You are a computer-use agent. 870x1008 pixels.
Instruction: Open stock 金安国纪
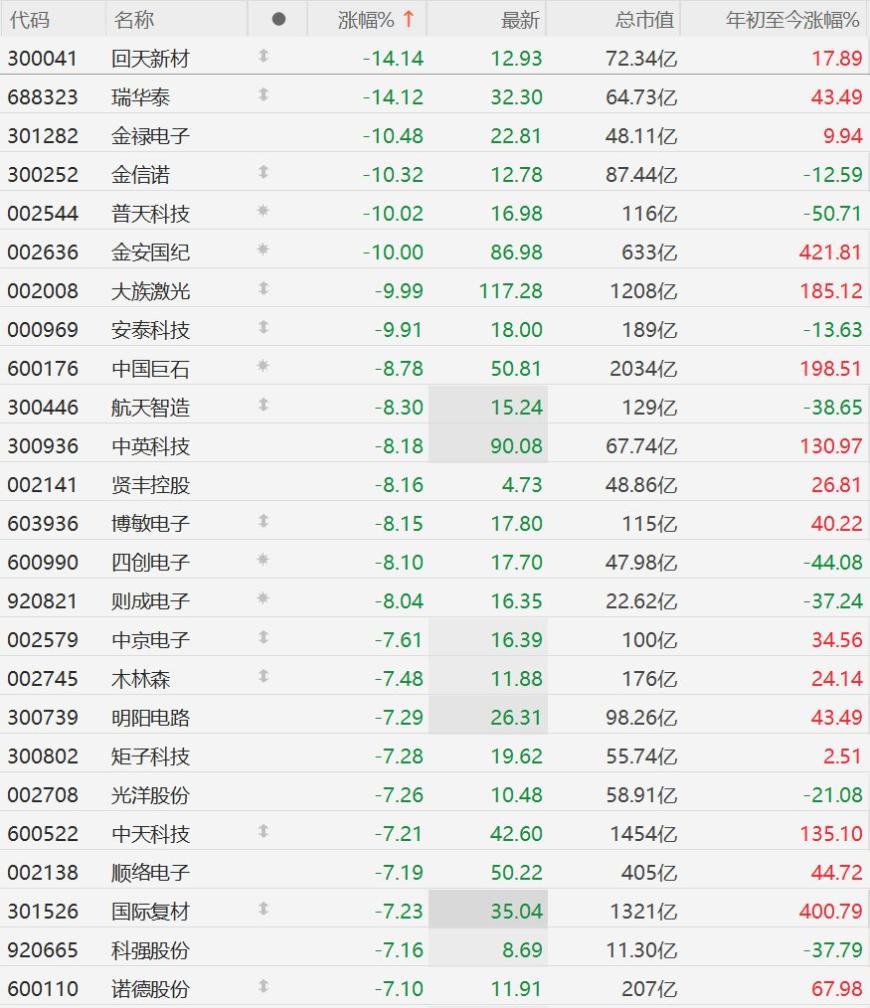pyautogui.click(x=150, y=252)
